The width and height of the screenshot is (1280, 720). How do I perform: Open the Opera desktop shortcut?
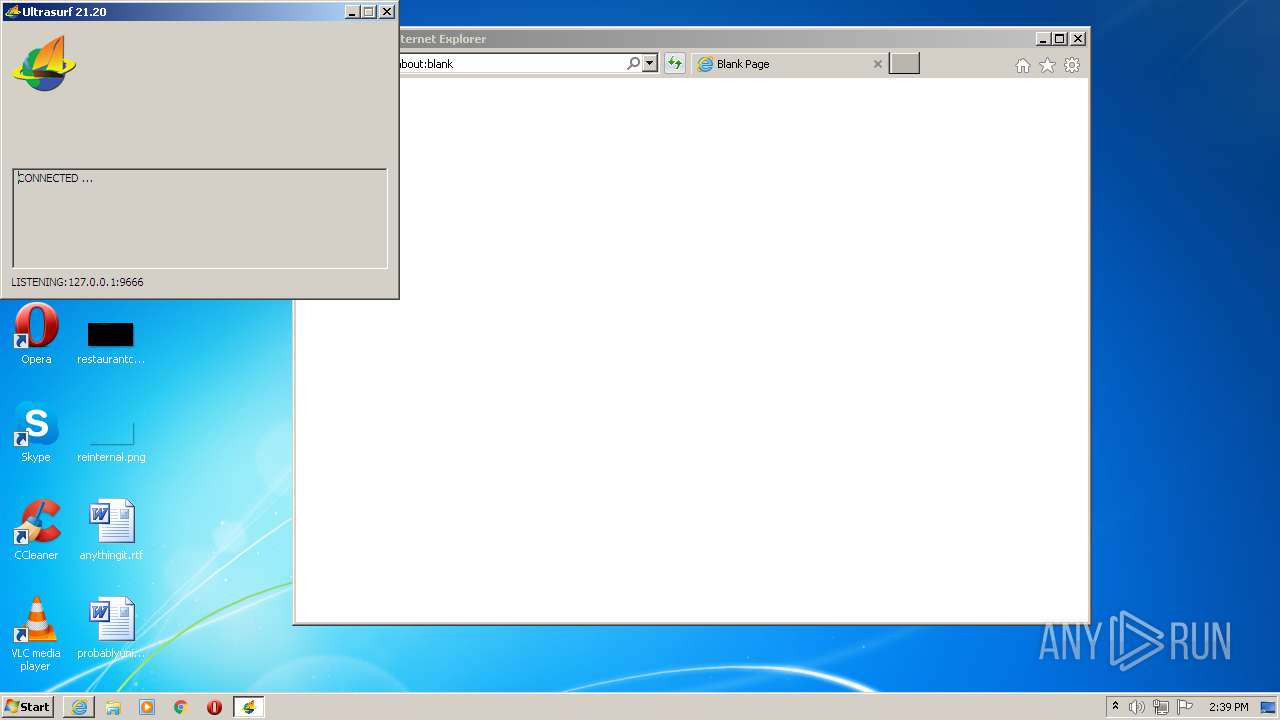click(36, 334)
